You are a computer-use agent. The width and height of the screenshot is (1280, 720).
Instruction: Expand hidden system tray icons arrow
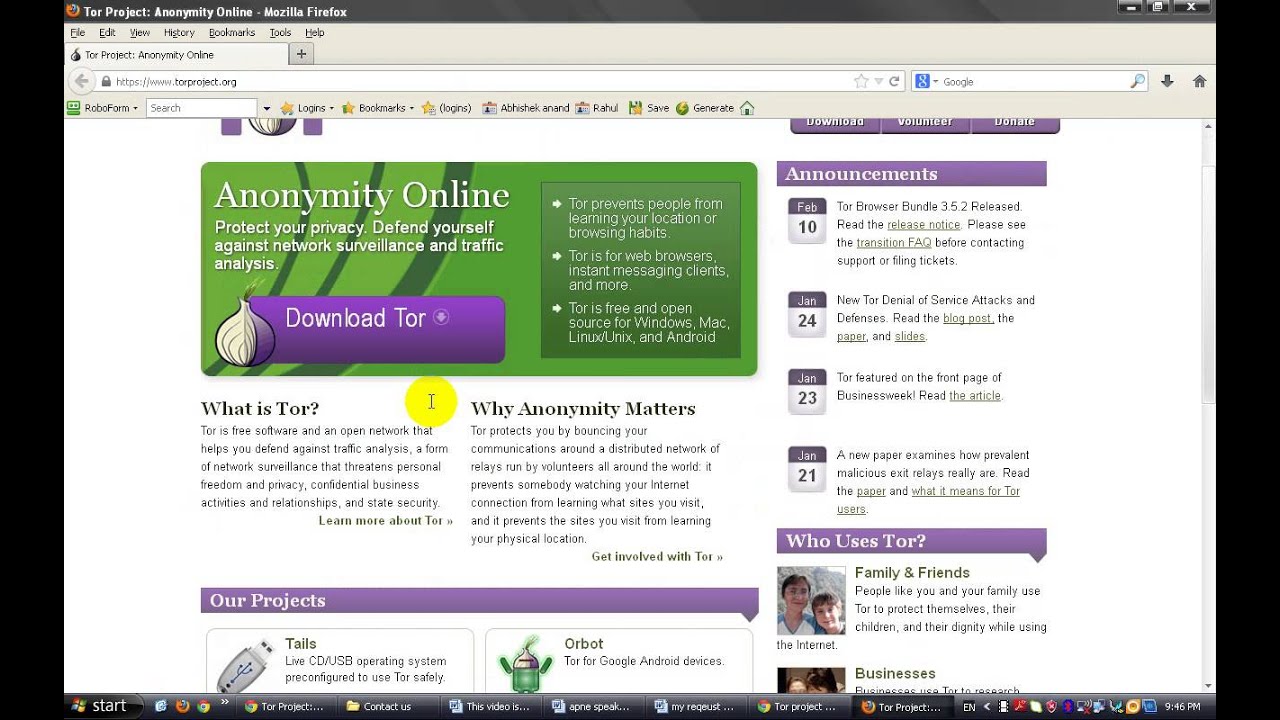pos(986,706)
